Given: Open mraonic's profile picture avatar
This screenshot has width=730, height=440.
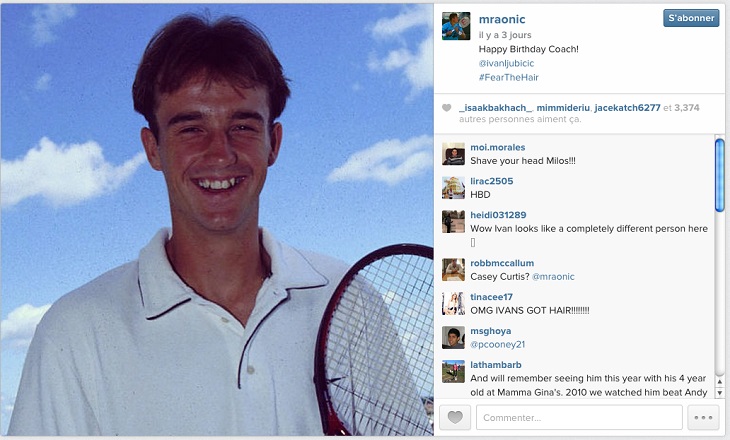Looking at the screenshot, I should pyautogui.click(x=456, y=26).
